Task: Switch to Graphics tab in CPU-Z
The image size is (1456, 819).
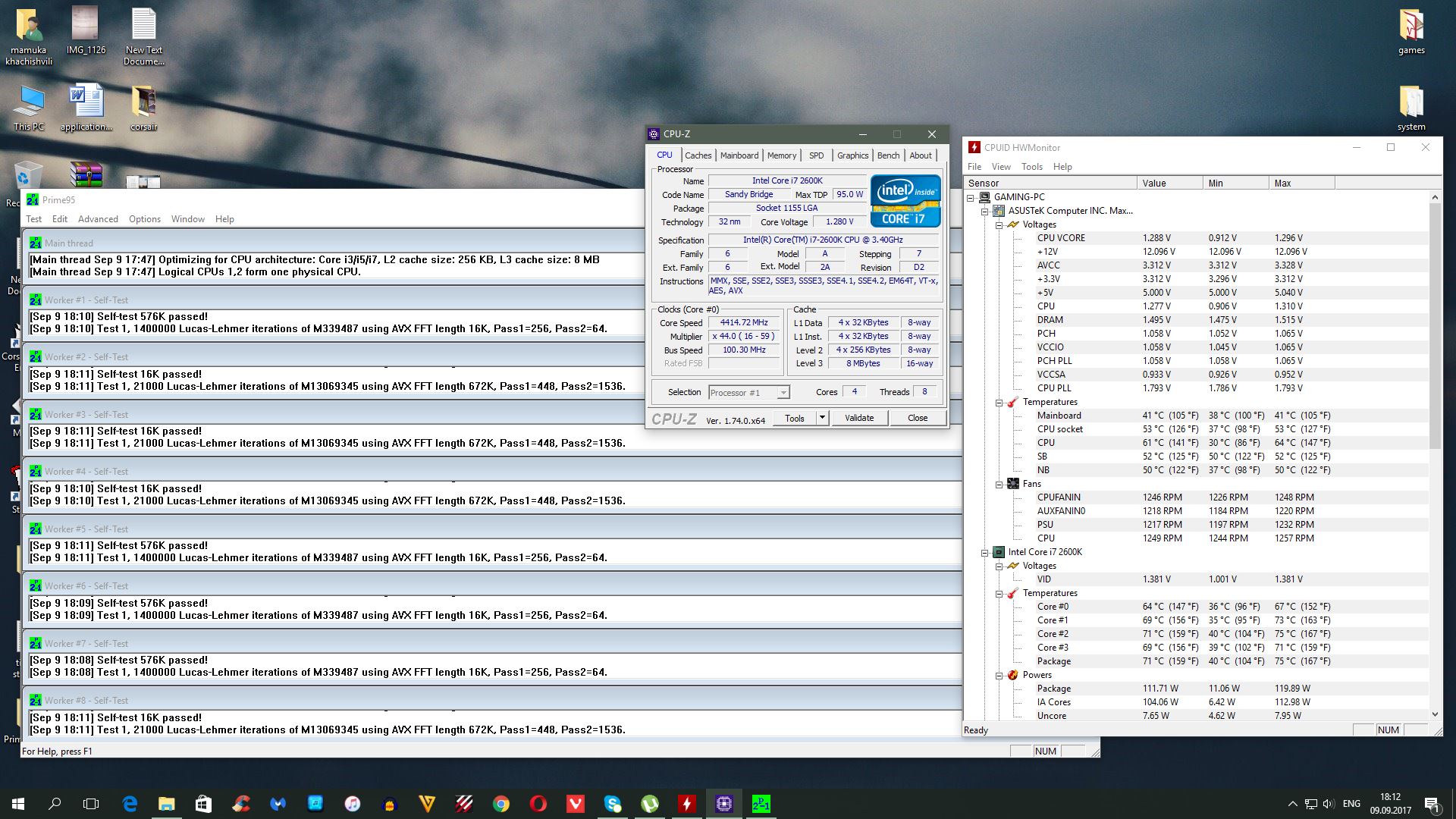Action: pyautogui.click(x=852, y=155)
